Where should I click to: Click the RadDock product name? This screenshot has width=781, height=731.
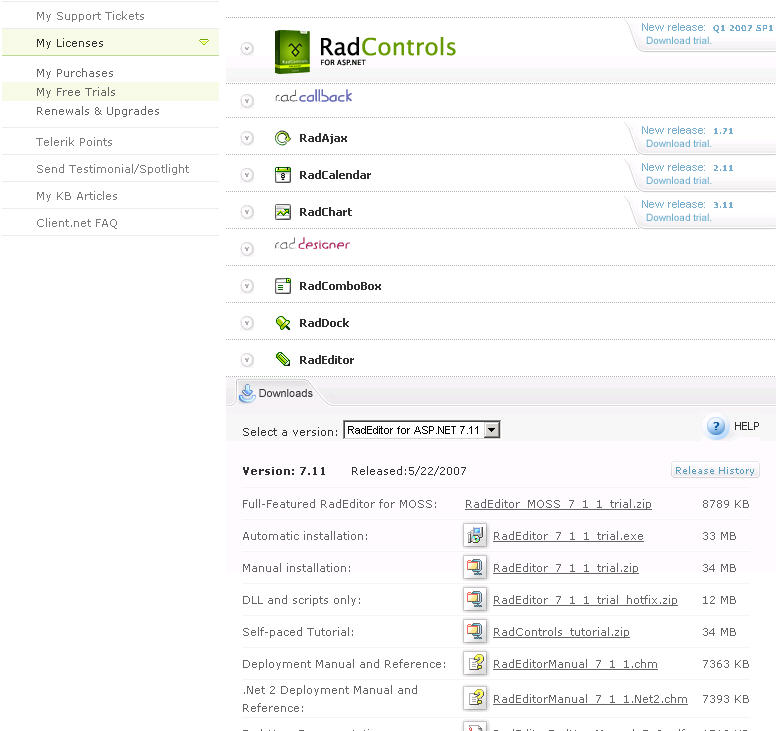(x=324, y=323)
